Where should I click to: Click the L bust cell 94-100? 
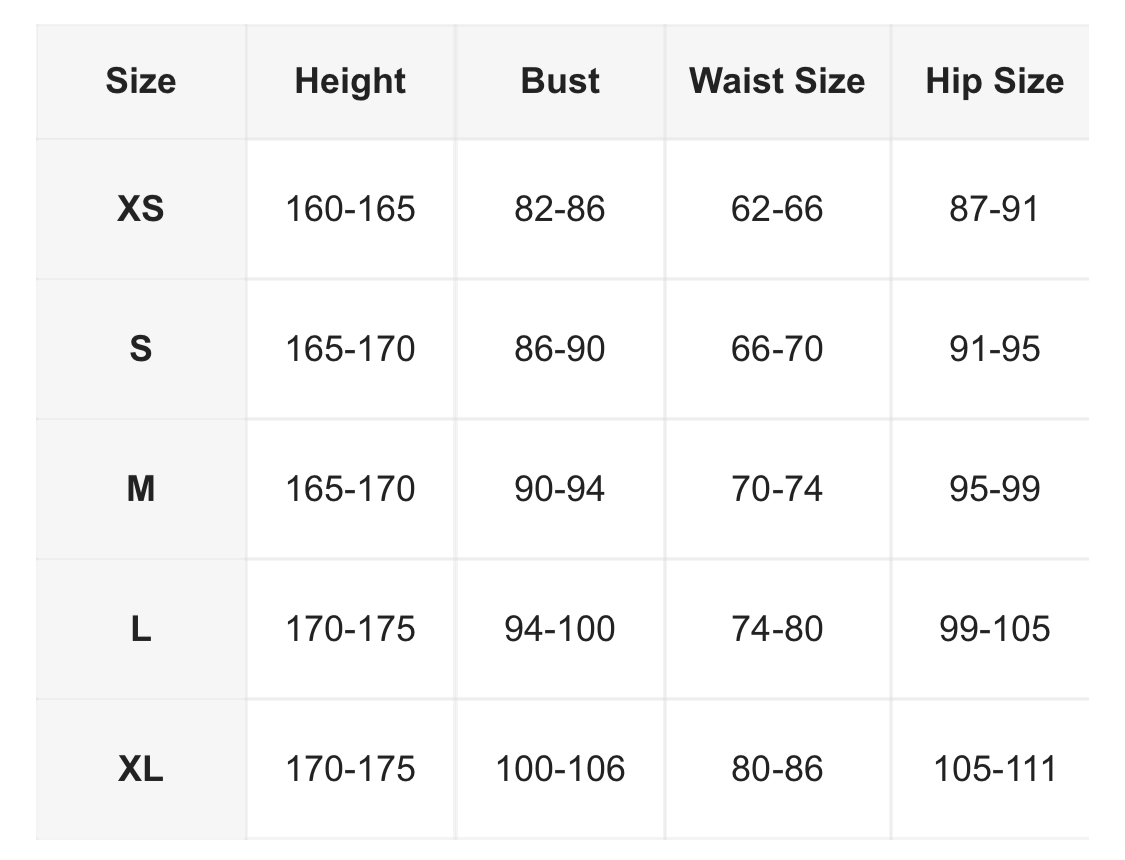[560, 629]
